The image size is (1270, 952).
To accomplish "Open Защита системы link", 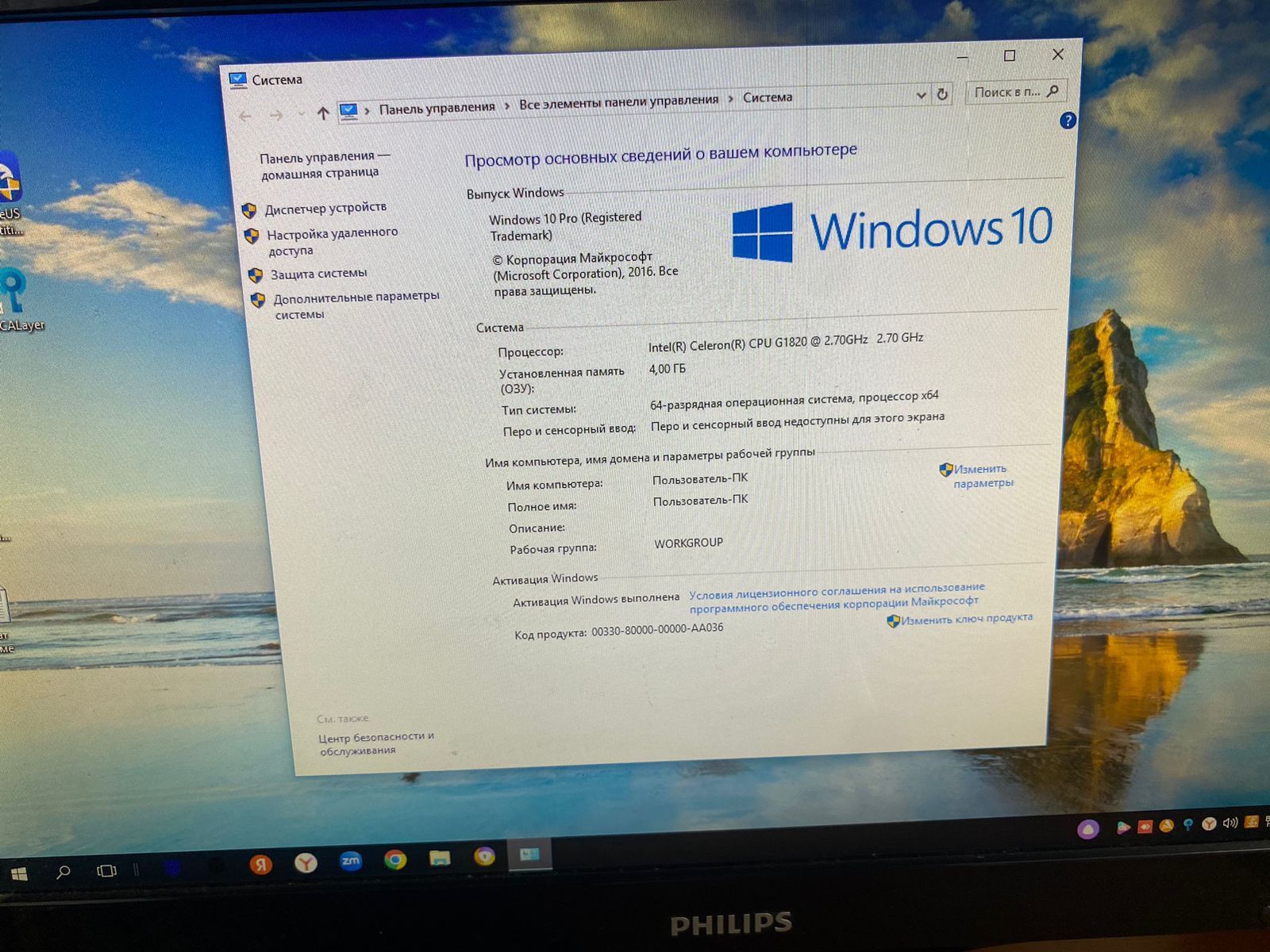I will (x=318, y=274).
